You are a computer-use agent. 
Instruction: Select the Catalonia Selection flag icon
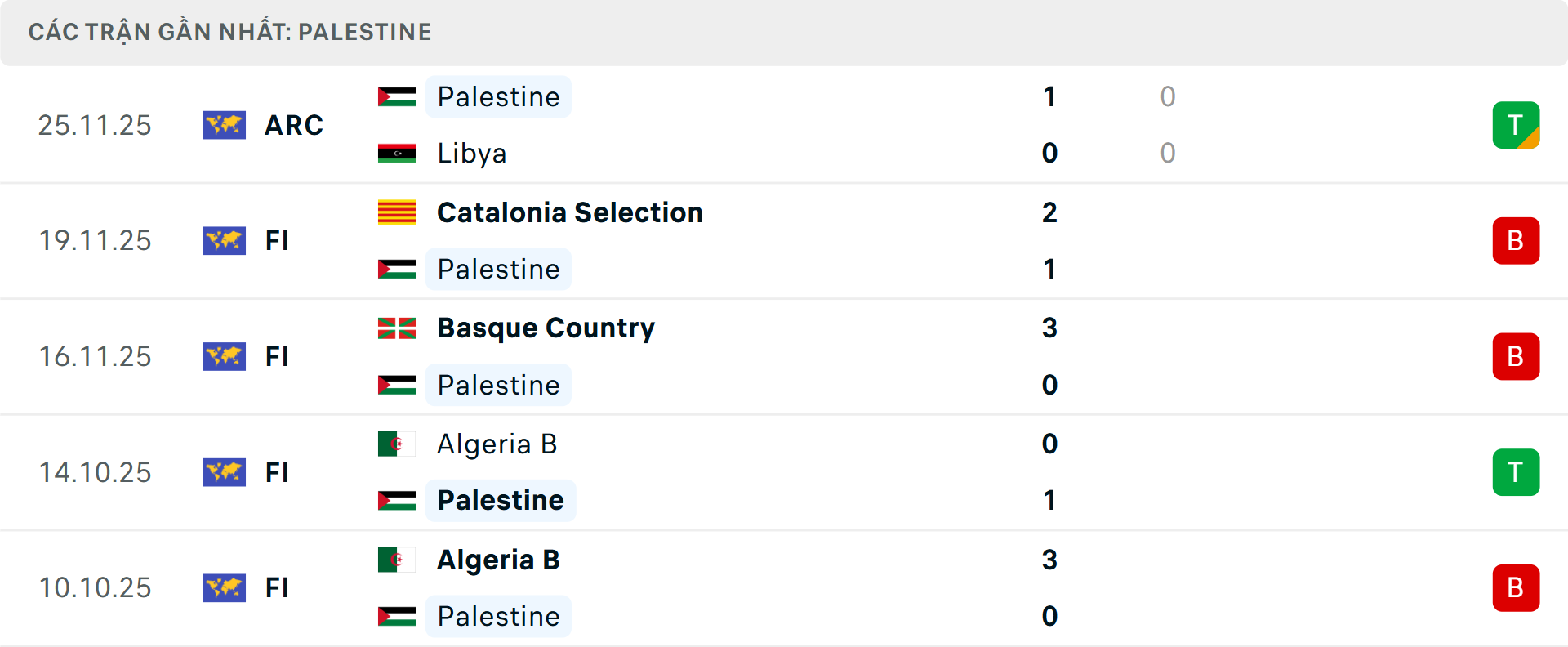[397, 212]
